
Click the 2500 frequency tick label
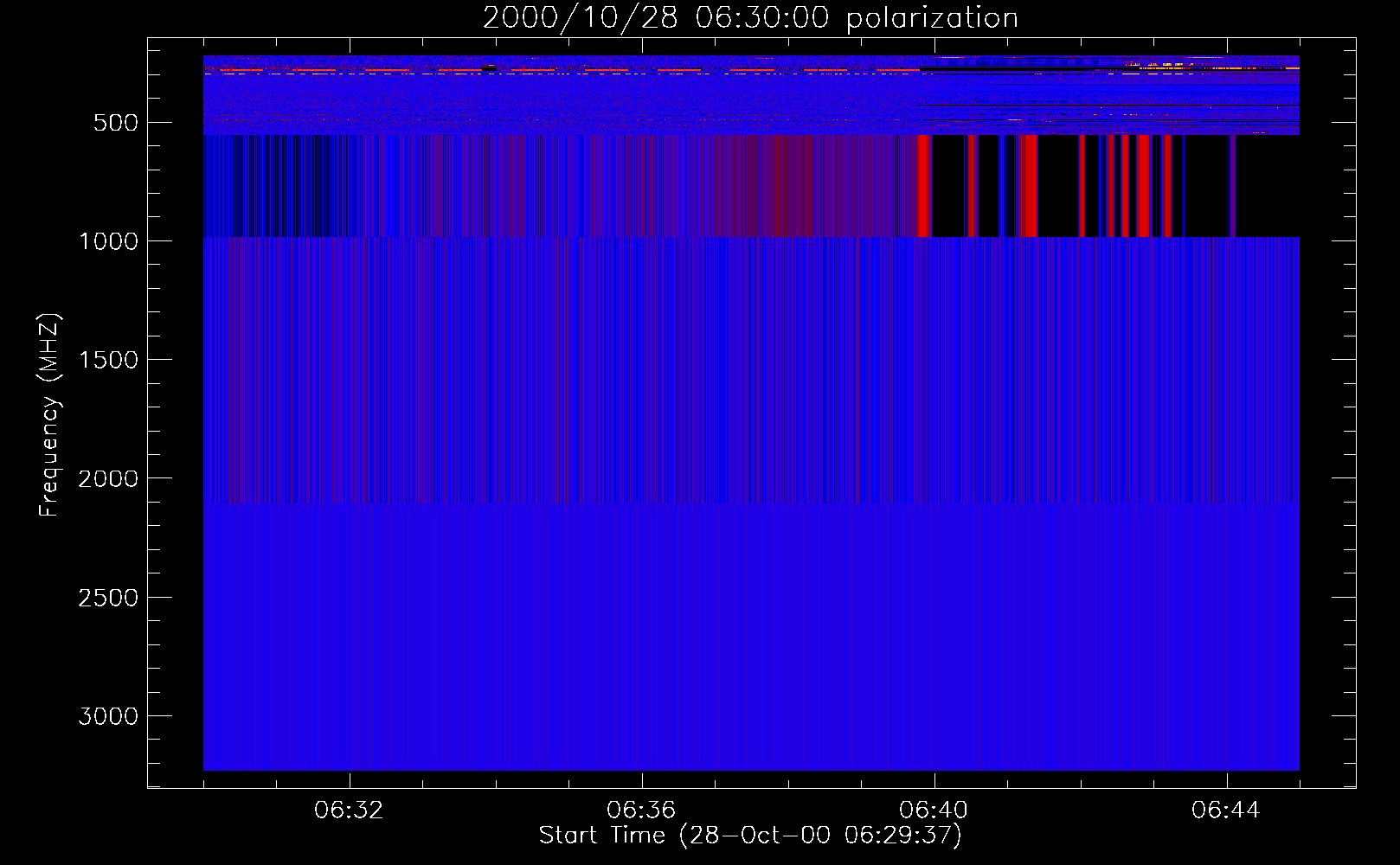pos(108,598)
